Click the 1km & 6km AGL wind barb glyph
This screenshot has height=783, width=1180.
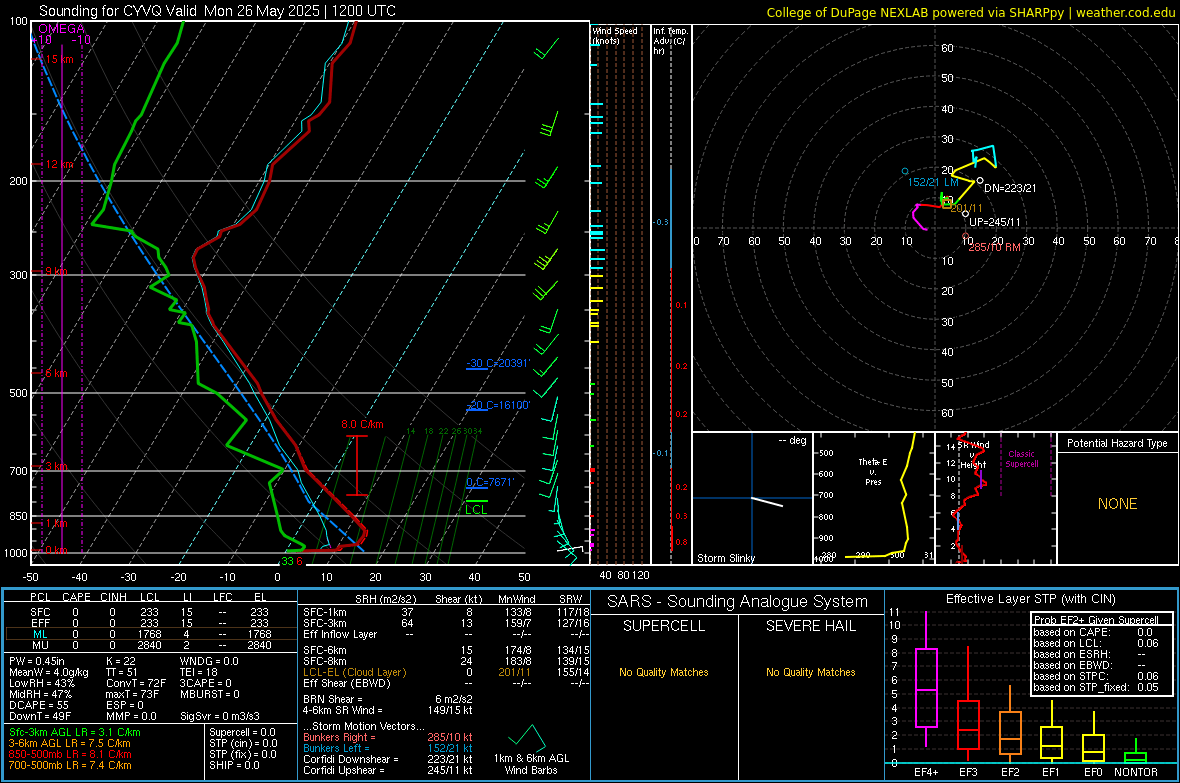click(x=529, y=737)
